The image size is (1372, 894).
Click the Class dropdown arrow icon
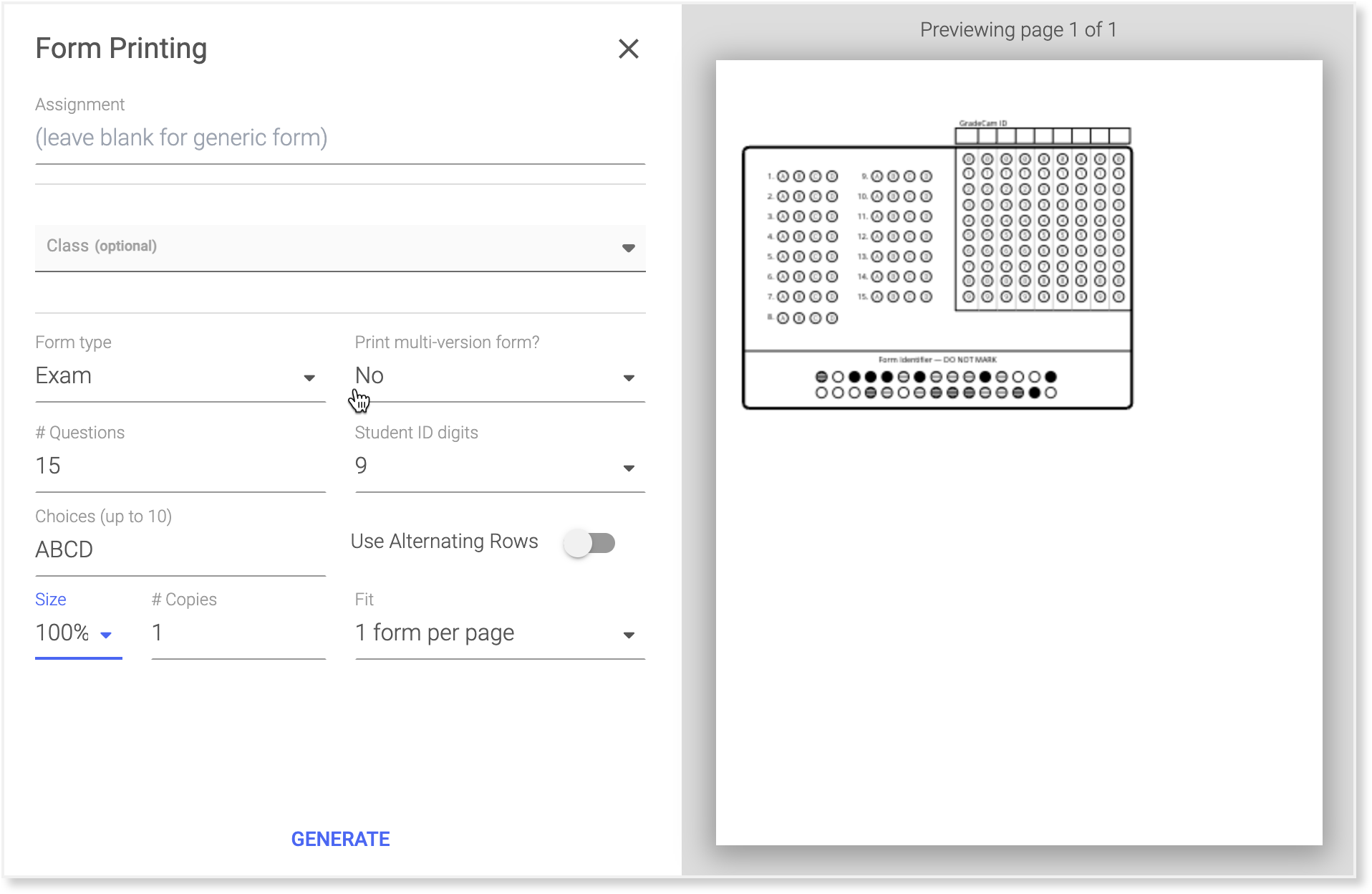[x=628, y=248]
